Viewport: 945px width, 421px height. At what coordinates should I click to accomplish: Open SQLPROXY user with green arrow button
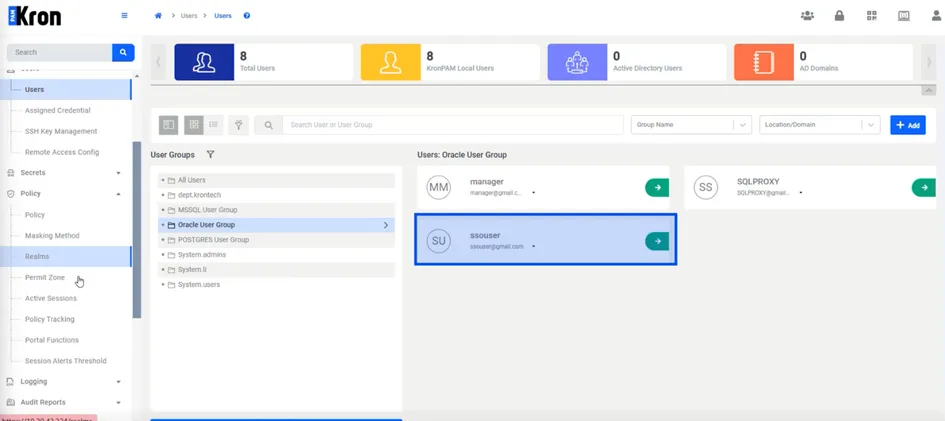924,187
